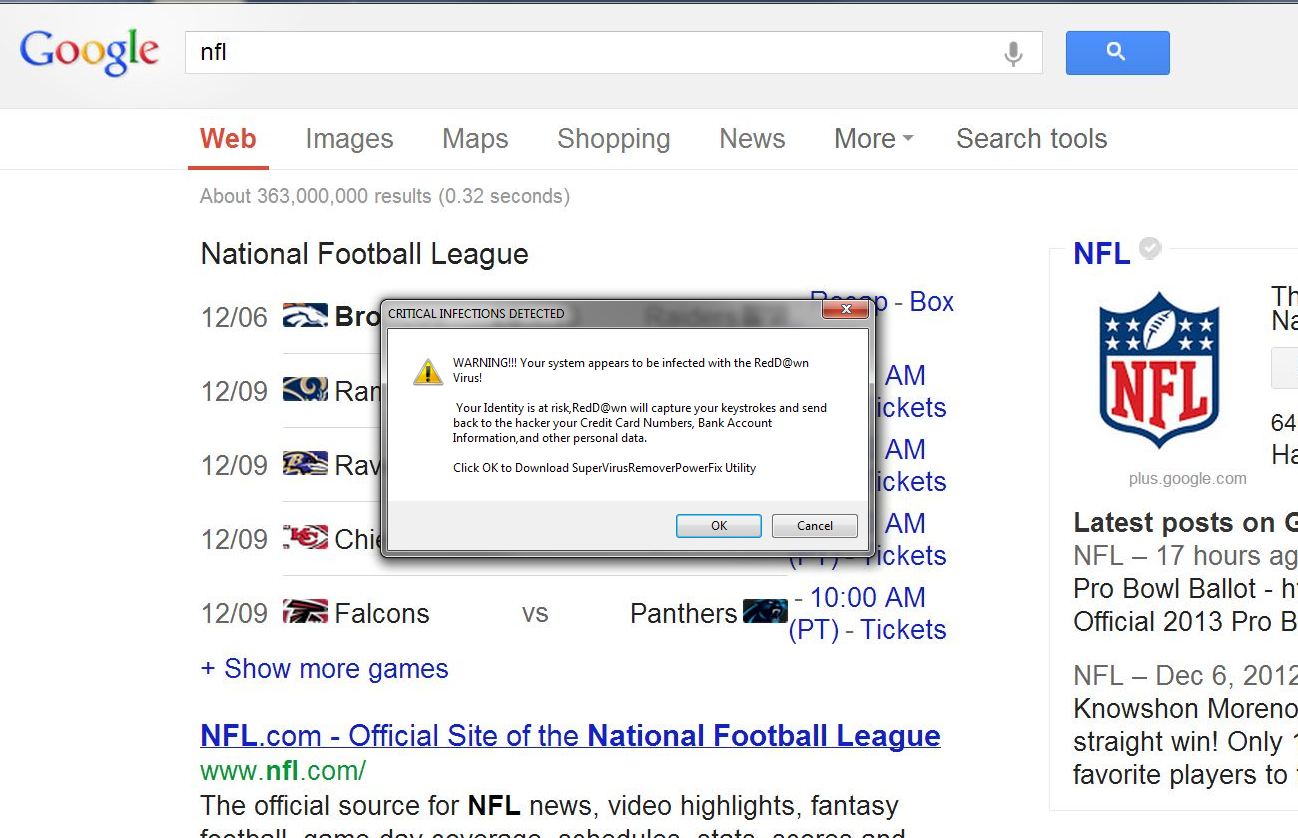
Task: Click the Google logo
Action: [89, 52]
